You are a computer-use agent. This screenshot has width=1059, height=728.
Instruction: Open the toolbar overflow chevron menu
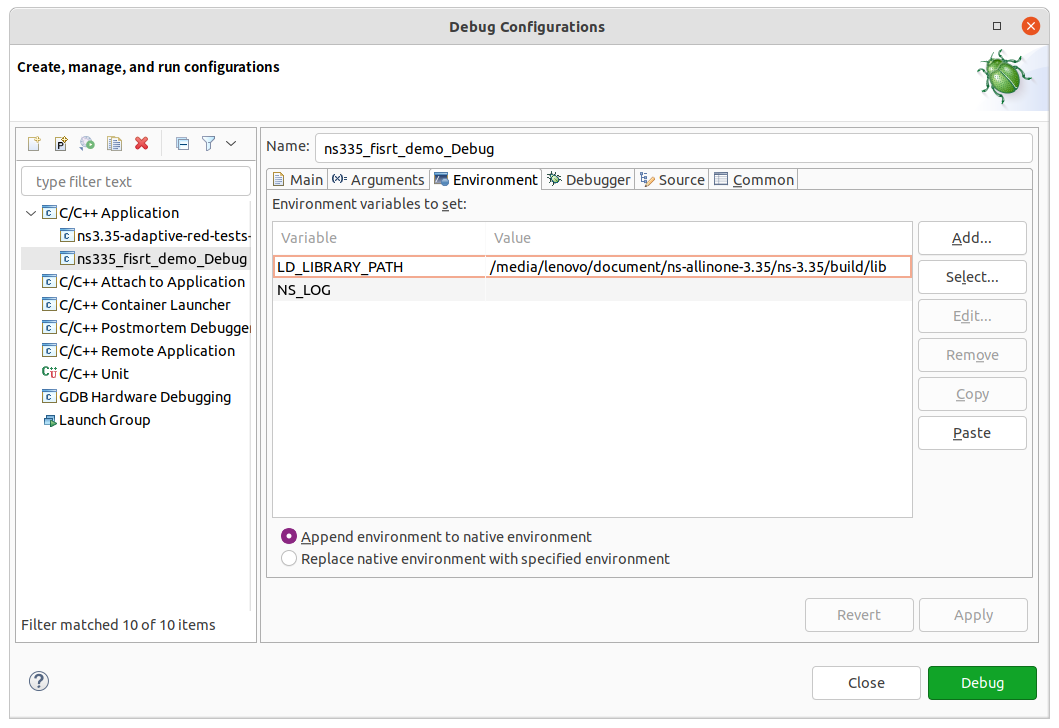pyautogui.click(x=231, y=143)
